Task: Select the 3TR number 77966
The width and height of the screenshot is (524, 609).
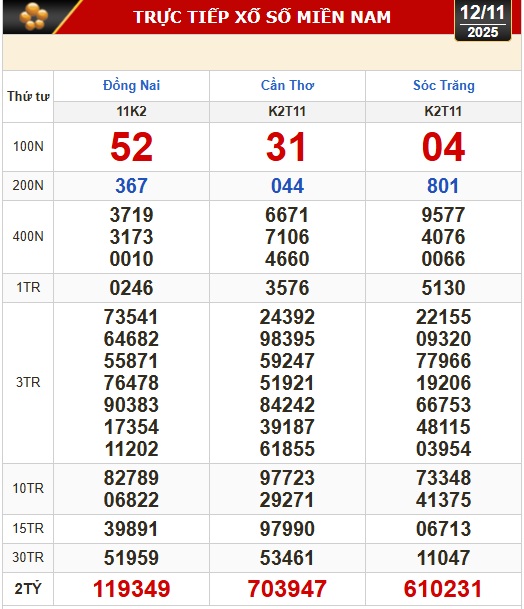Action: coord(443,361)
